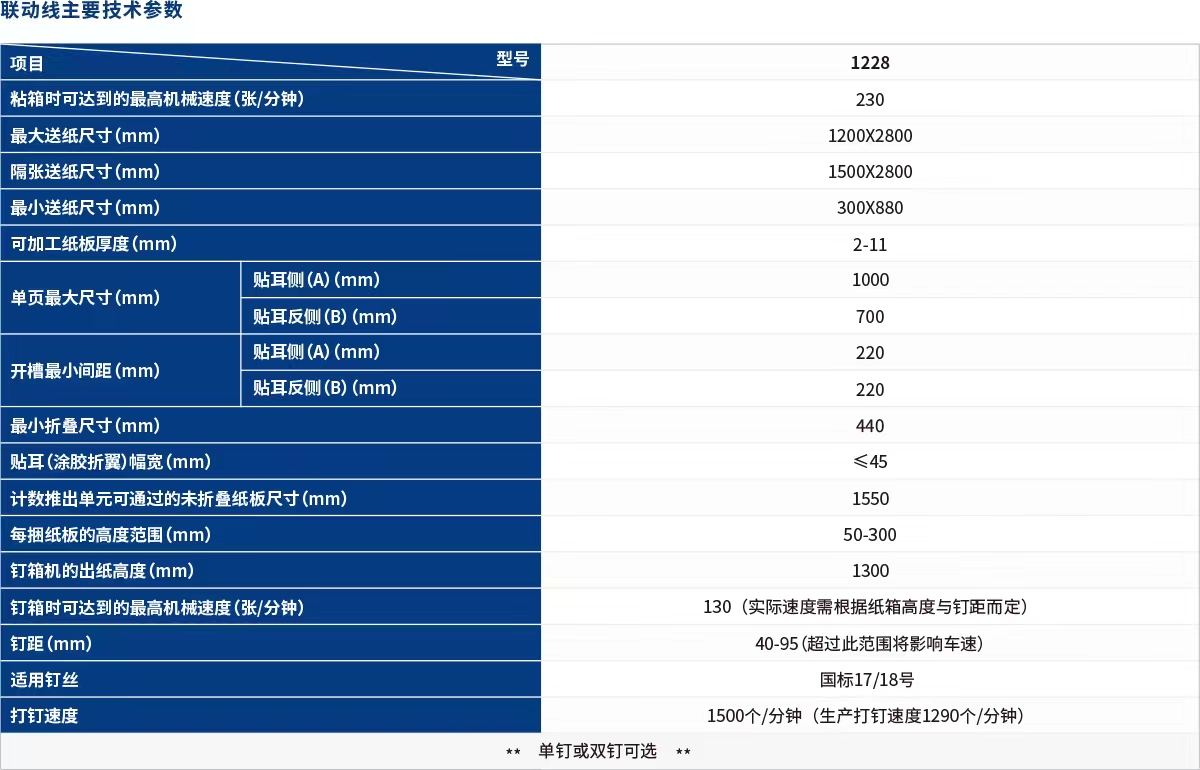Viewport: 1200px width, 770px height.
Task: Select the 最大送纸尺寸 row label
Action: coord(85,135)
